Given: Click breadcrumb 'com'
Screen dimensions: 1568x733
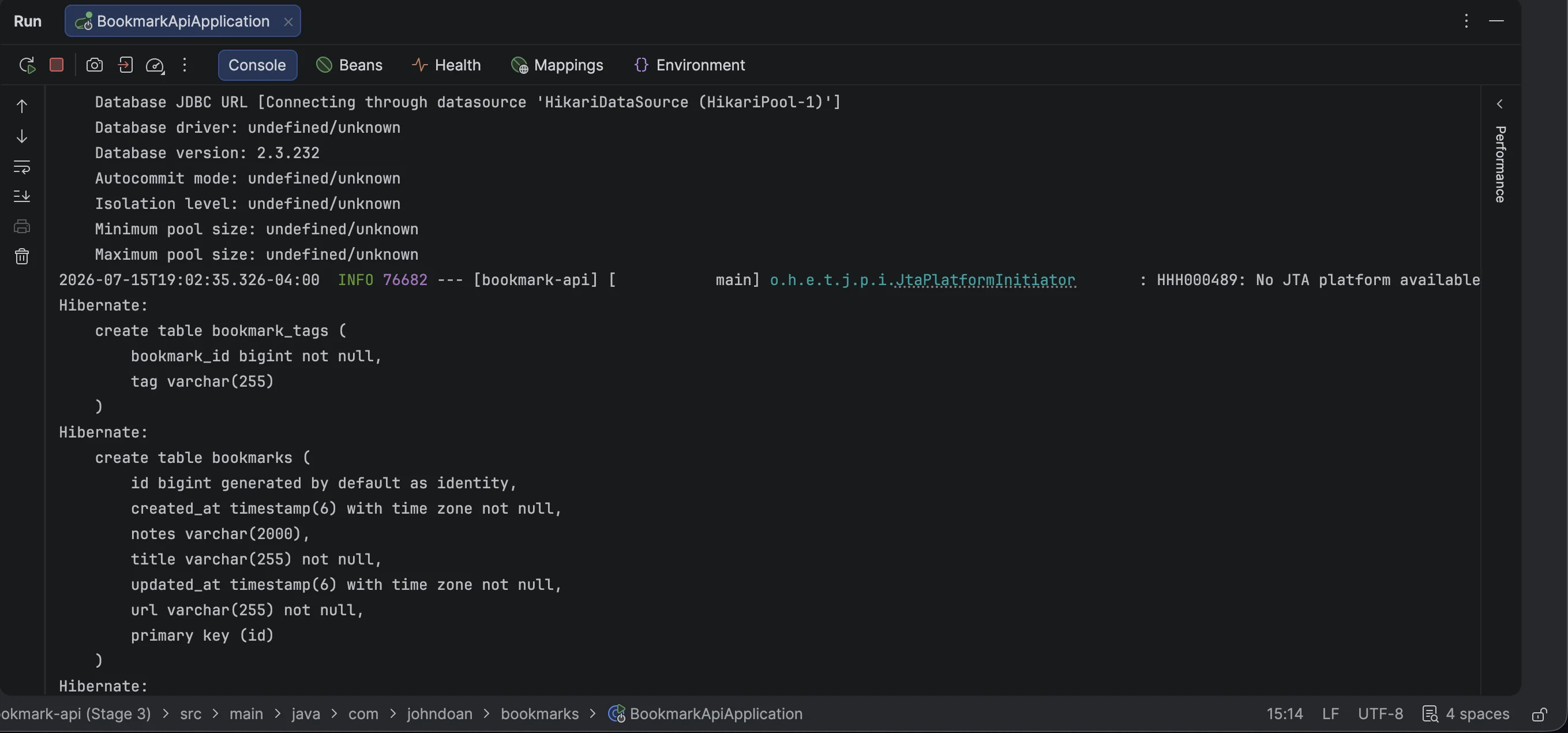Looking at the screenshot, I should [x=363, y=713].
